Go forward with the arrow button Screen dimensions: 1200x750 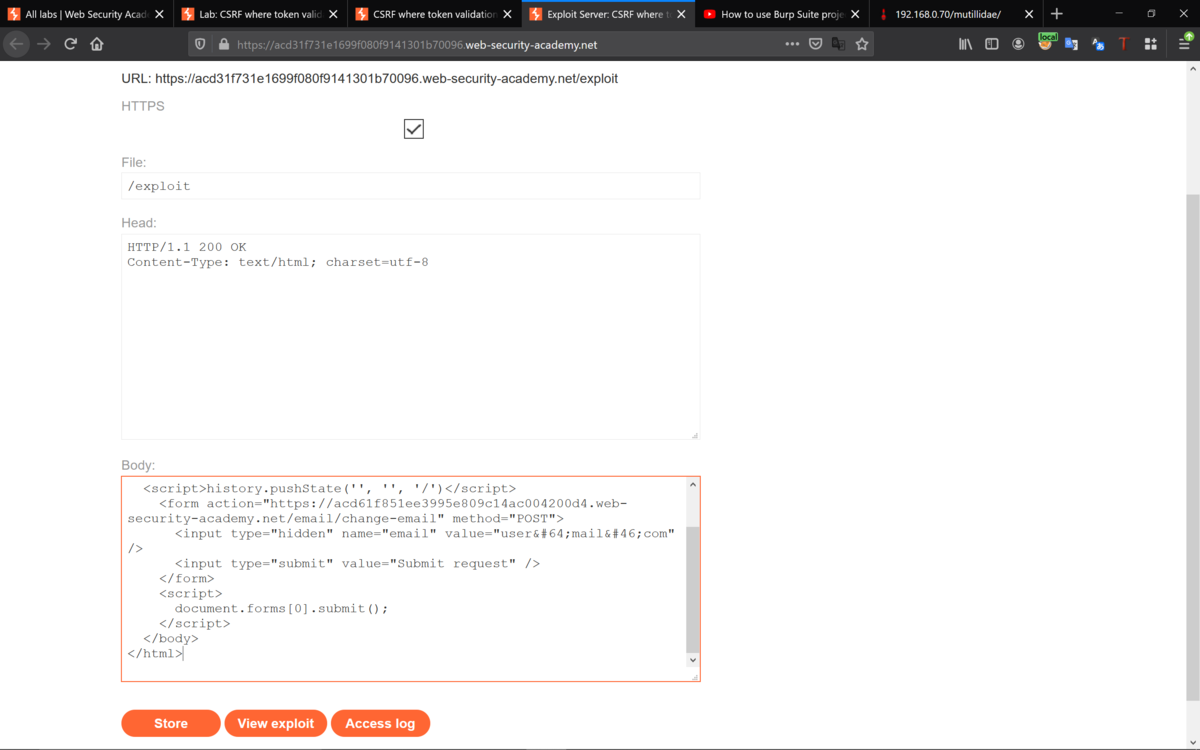[44, 44]
